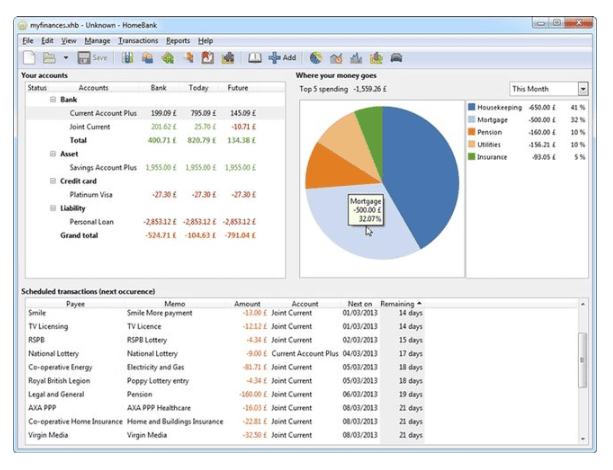This screenshot has width=613, height=470.
Task: Open the scheduled template manager icon
Action: [x=208, y=58]
